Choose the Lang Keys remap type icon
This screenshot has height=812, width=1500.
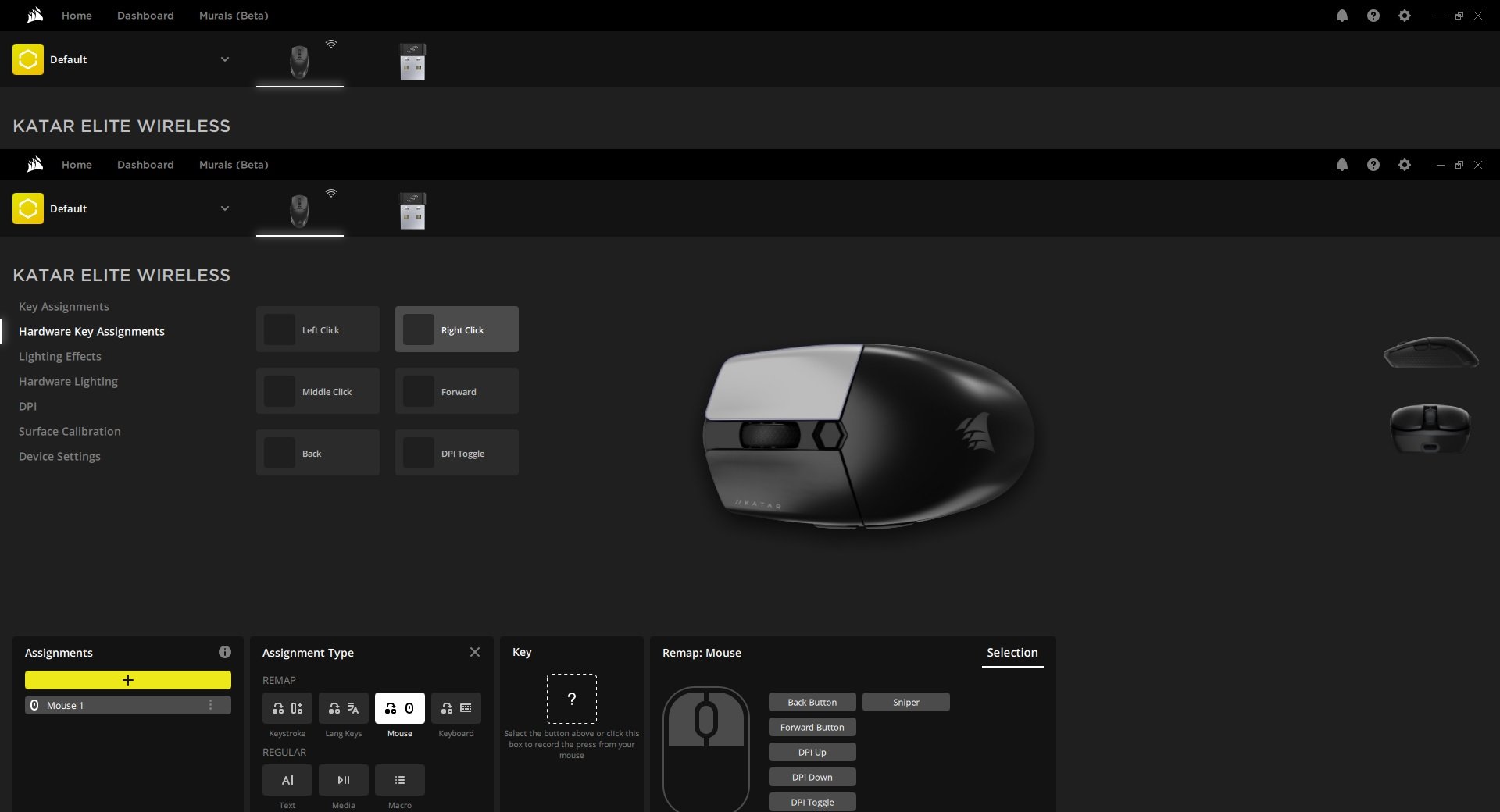pyautogui.click(x=344, y=708)
